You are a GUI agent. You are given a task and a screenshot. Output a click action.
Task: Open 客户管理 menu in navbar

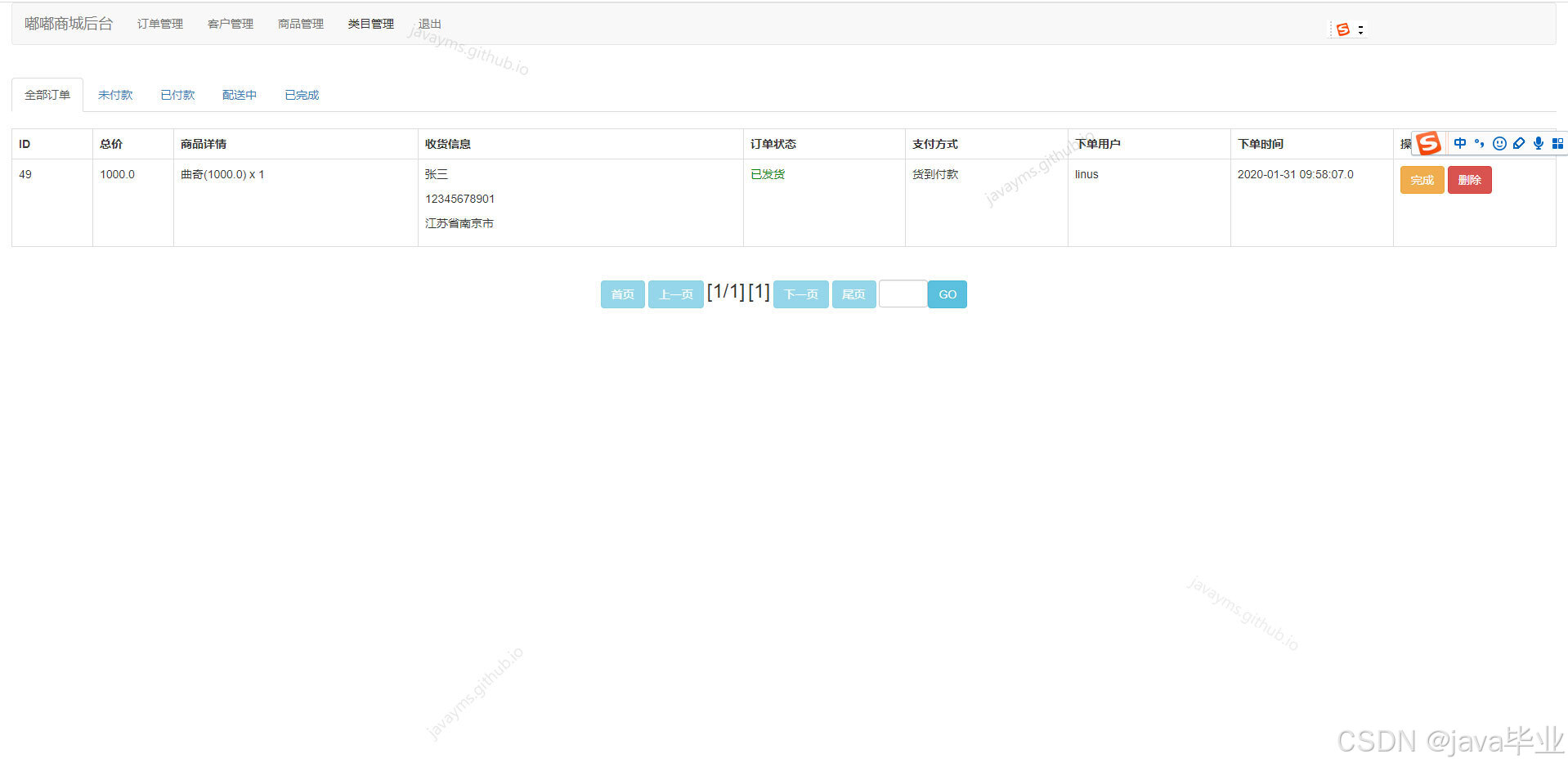231,24
